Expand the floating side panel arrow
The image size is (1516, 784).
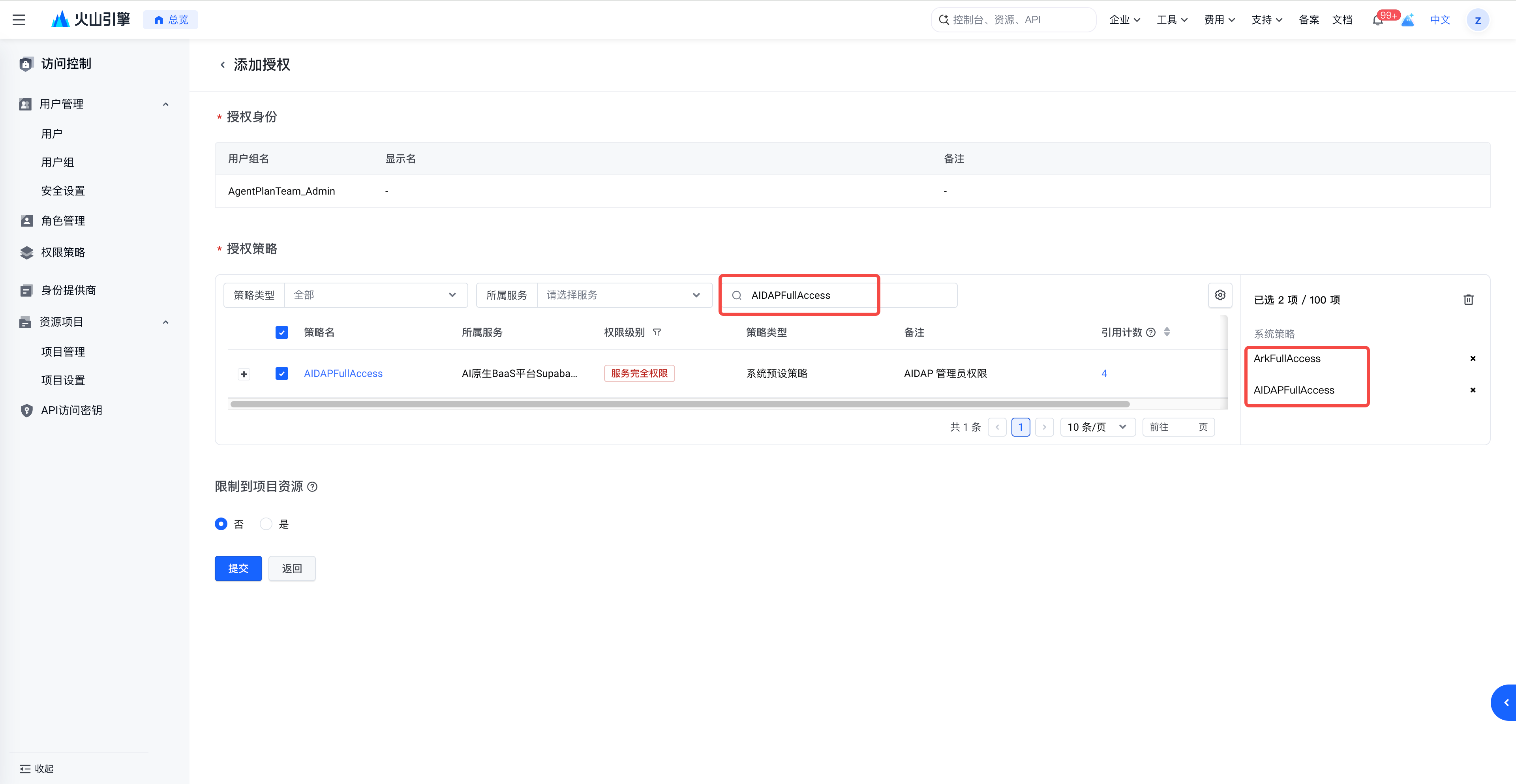point(1504,702)
